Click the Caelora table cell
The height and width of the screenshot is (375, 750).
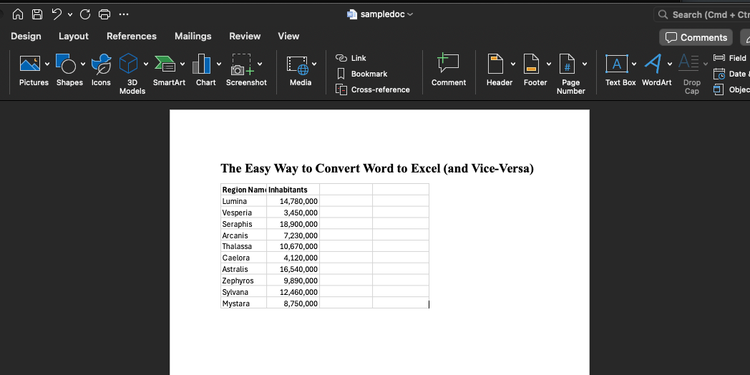point(243,258)
